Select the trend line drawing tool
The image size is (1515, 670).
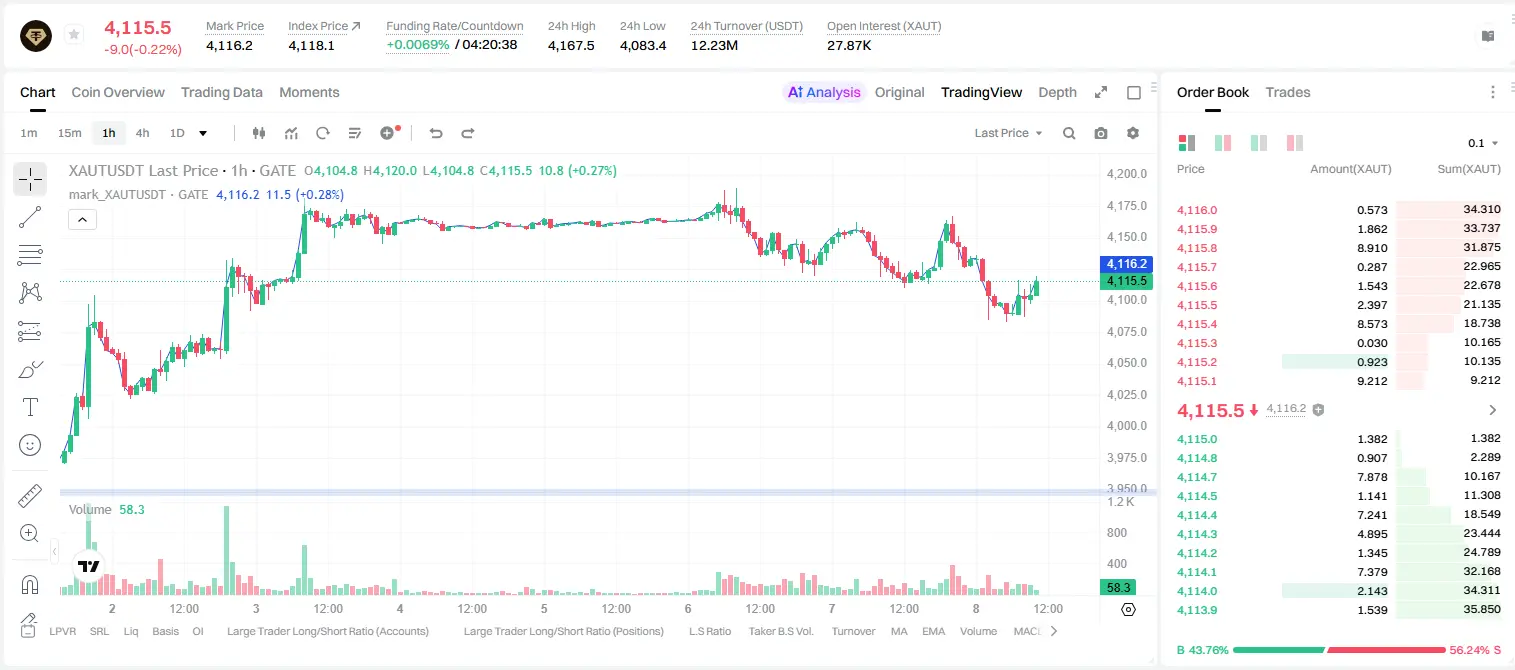30,217
